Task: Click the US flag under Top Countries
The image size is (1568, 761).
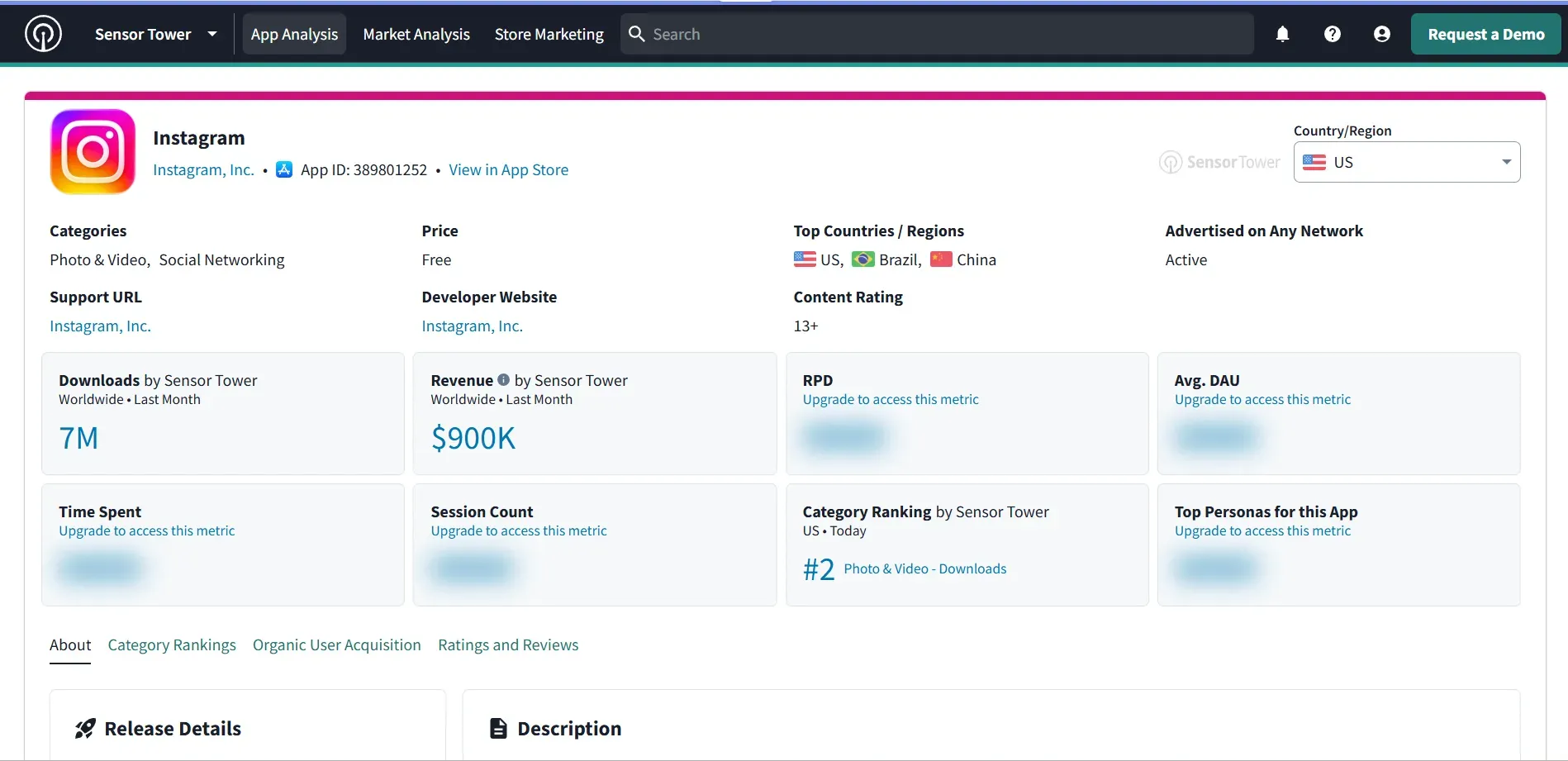Action: [x=803, y=259]
